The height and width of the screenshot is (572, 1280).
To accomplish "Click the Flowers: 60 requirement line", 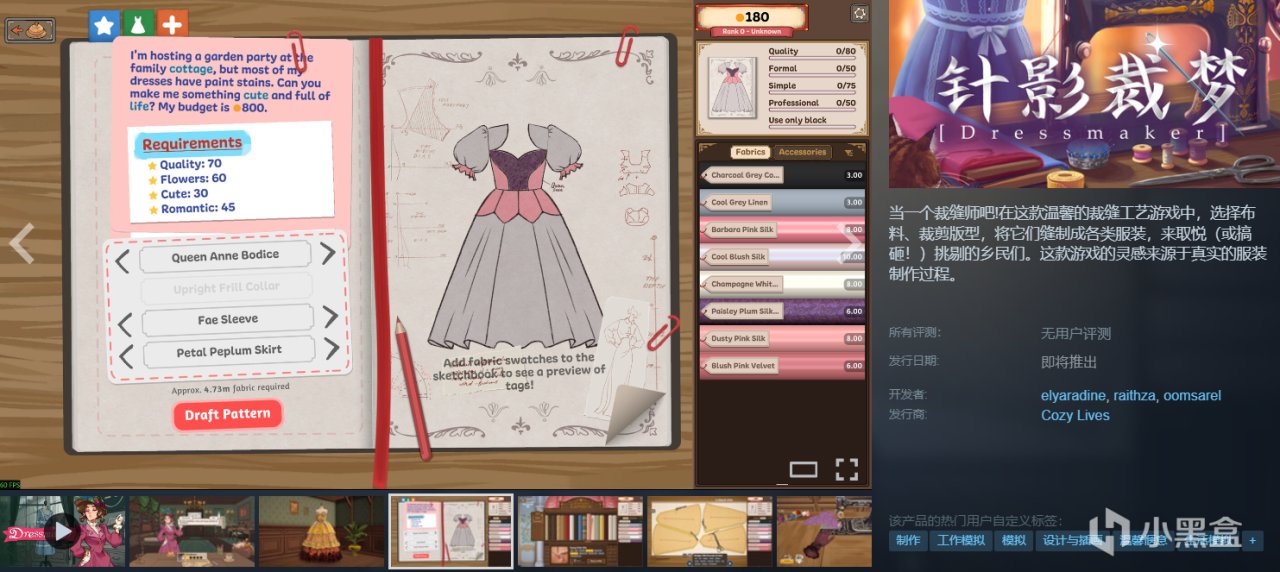I will click(x=187, y=179).
